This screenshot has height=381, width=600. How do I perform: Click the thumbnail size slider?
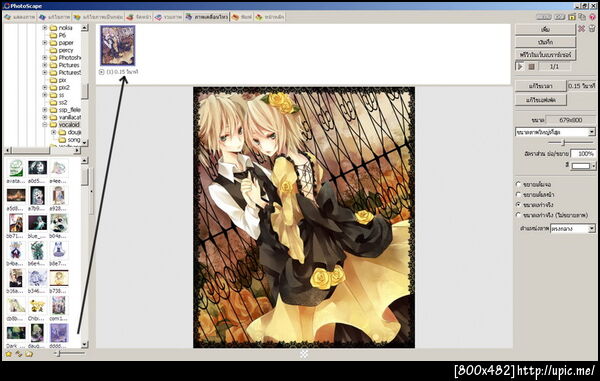[x=69, y=354]
